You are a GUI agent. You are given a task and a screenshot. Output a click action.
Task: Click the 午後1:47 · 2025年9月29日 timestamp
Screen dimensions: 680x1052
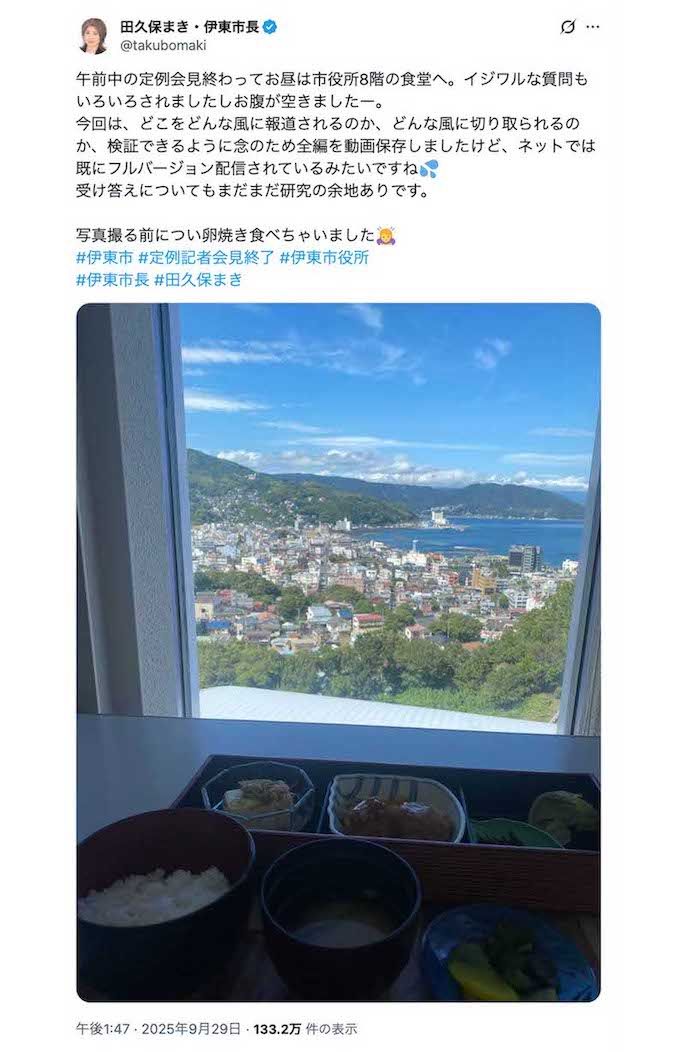(158, 1029)
